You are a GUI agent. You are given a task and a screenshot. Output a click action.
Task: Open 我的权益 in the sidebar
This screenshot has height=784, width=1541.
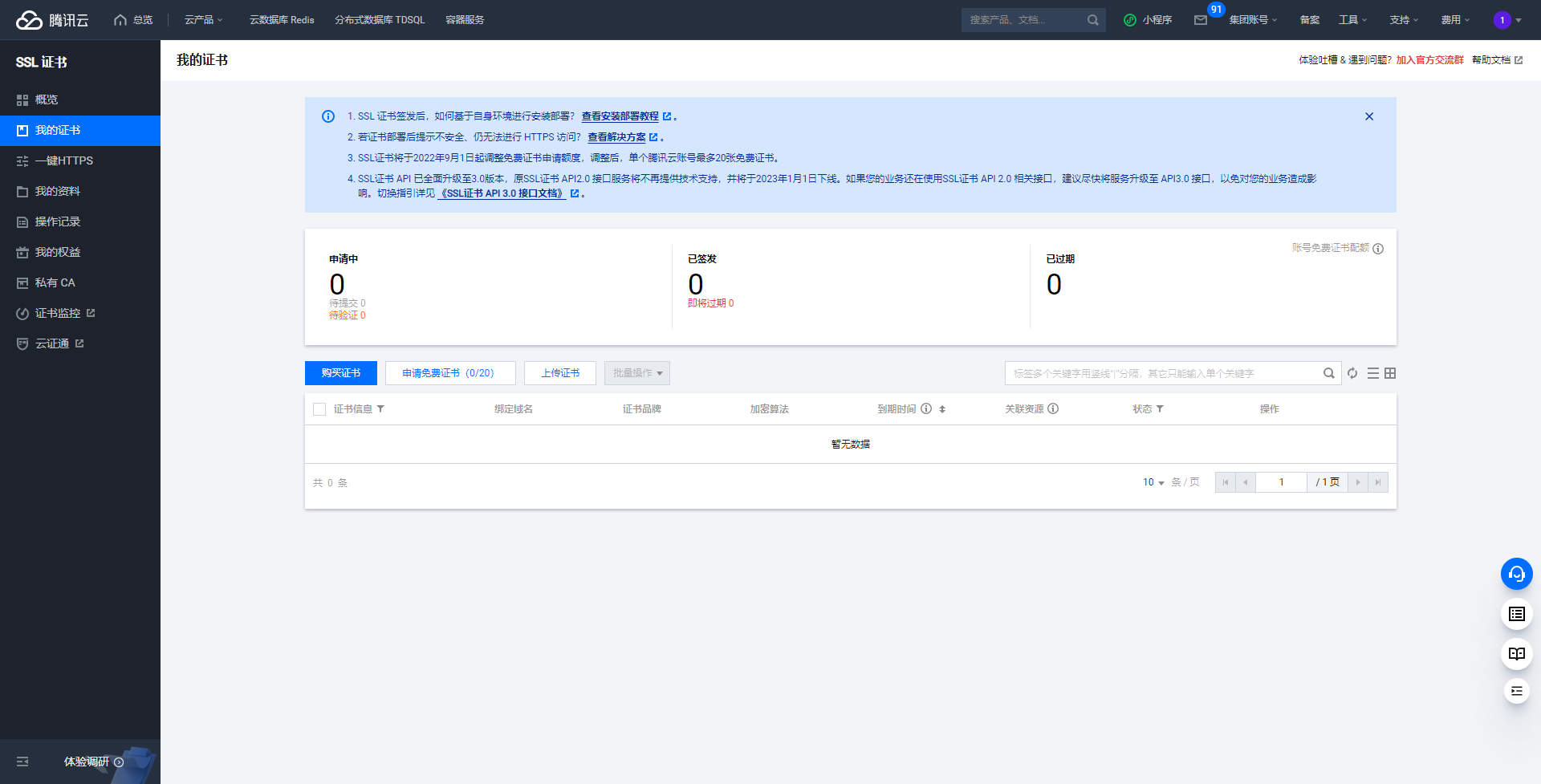tap(80, 252)
